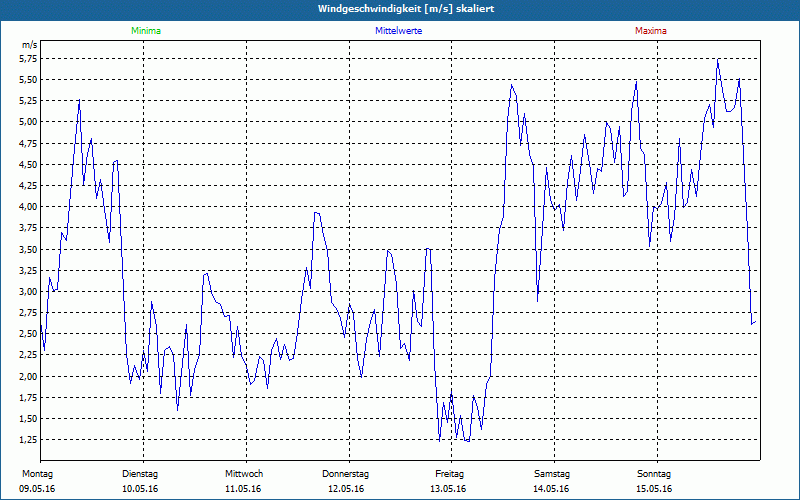Click the Maxima legend label
The width and height of the screenshot is (800, 500).
point(651,31)
